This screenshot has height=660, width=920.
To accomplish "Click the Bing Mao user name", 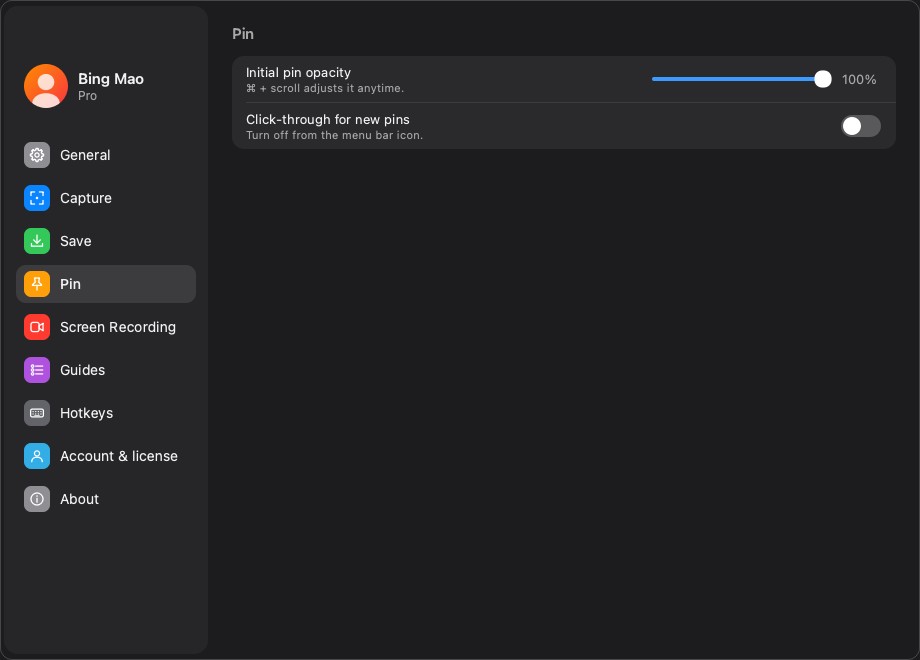I will (x=111, y=79).
